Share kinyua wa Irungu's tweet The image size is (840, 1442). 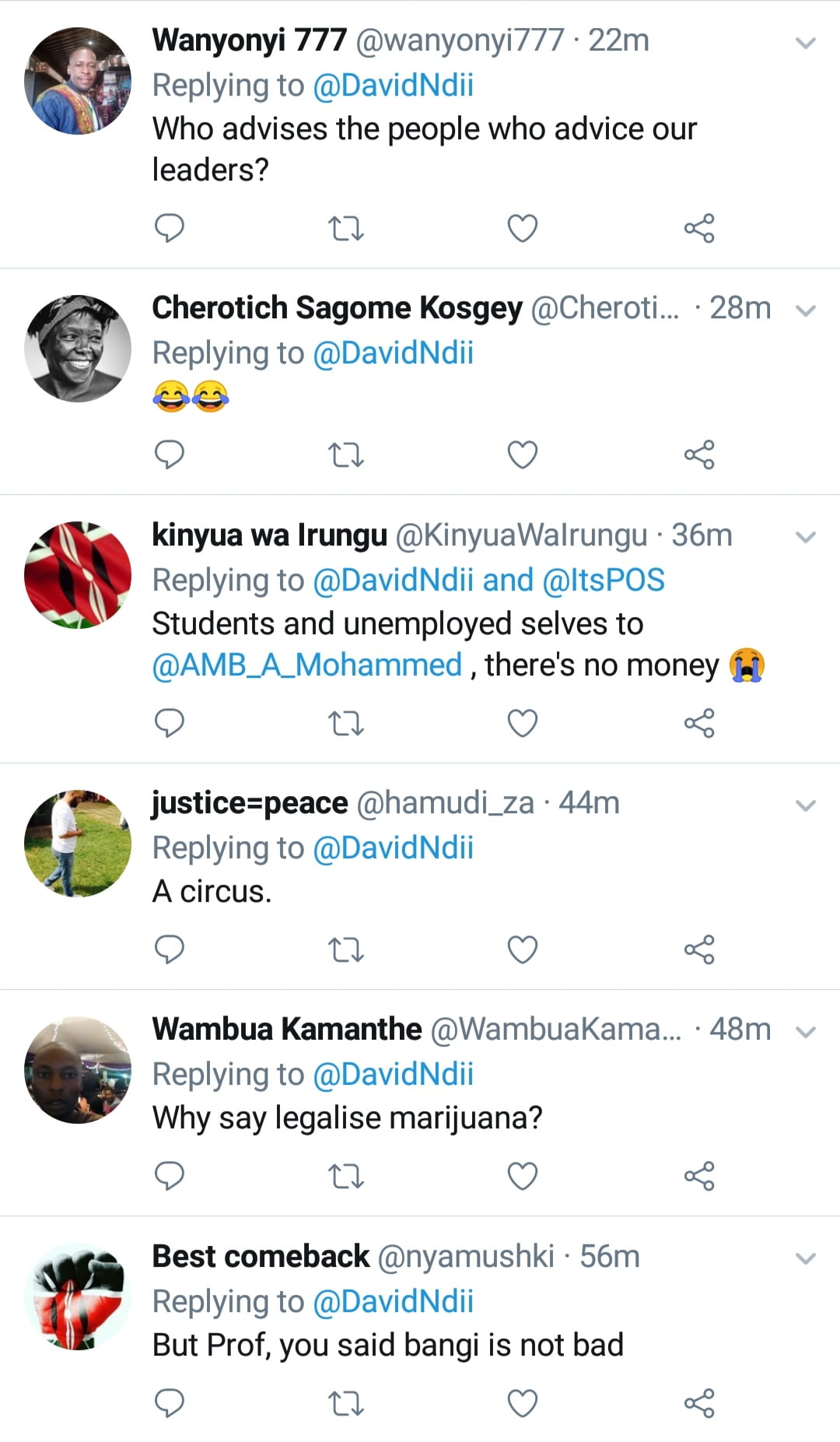pos(699,723)
